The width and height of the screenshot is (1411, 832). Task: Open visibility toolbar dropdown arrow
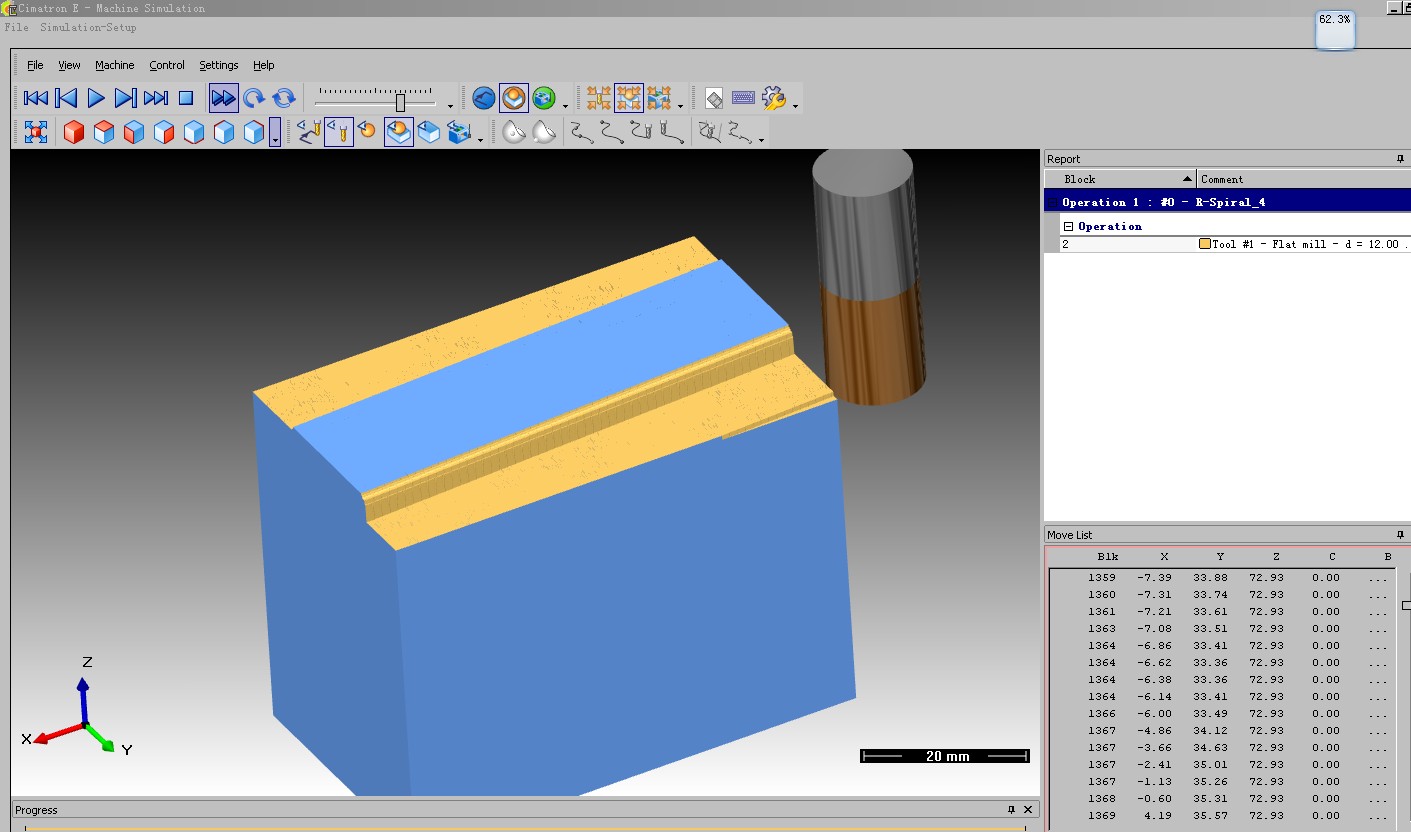[x=481, y=139]
